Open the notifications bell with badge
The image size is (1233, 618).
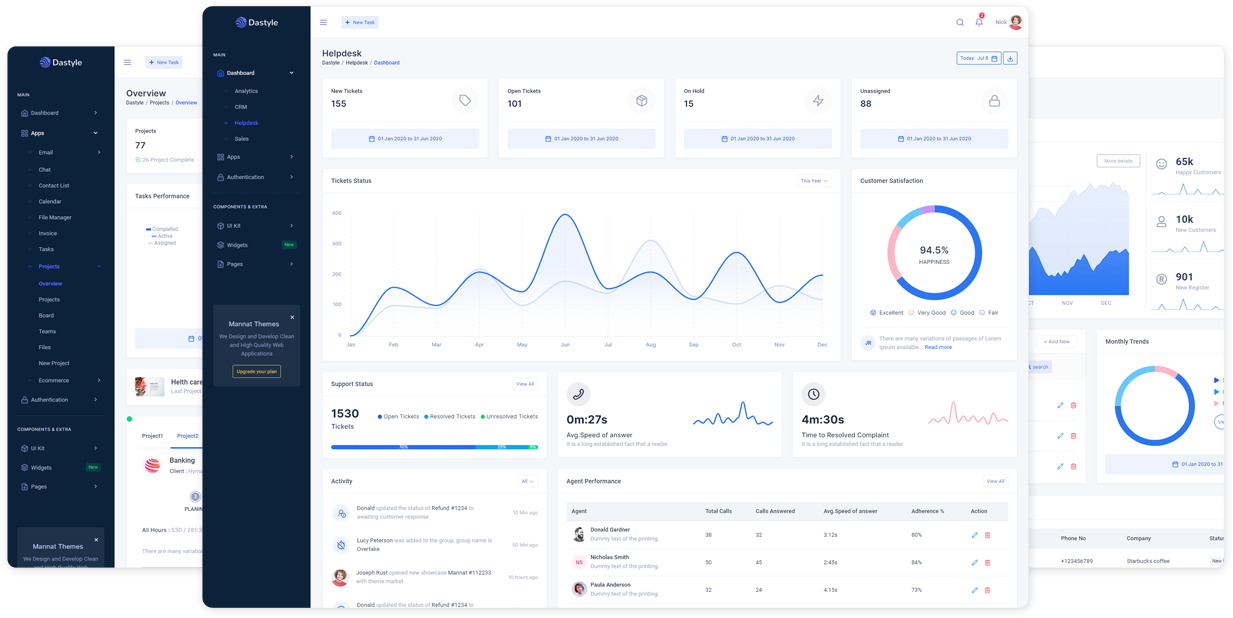(x=978, y=22)
